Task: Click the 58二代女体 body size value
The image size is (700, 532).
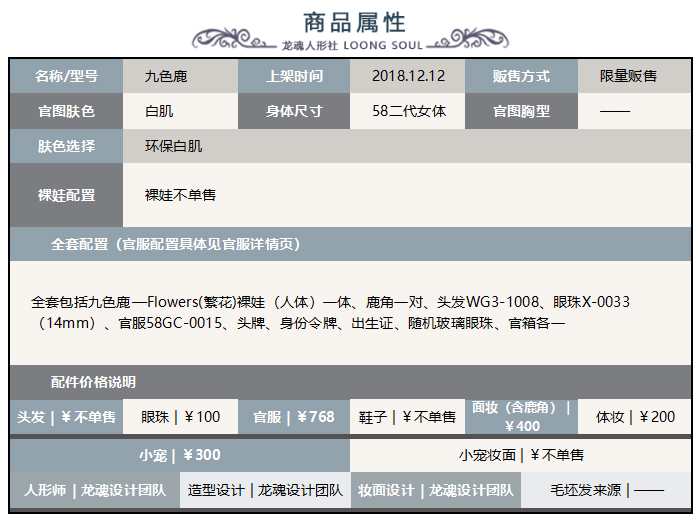Action: click(408, 111)
